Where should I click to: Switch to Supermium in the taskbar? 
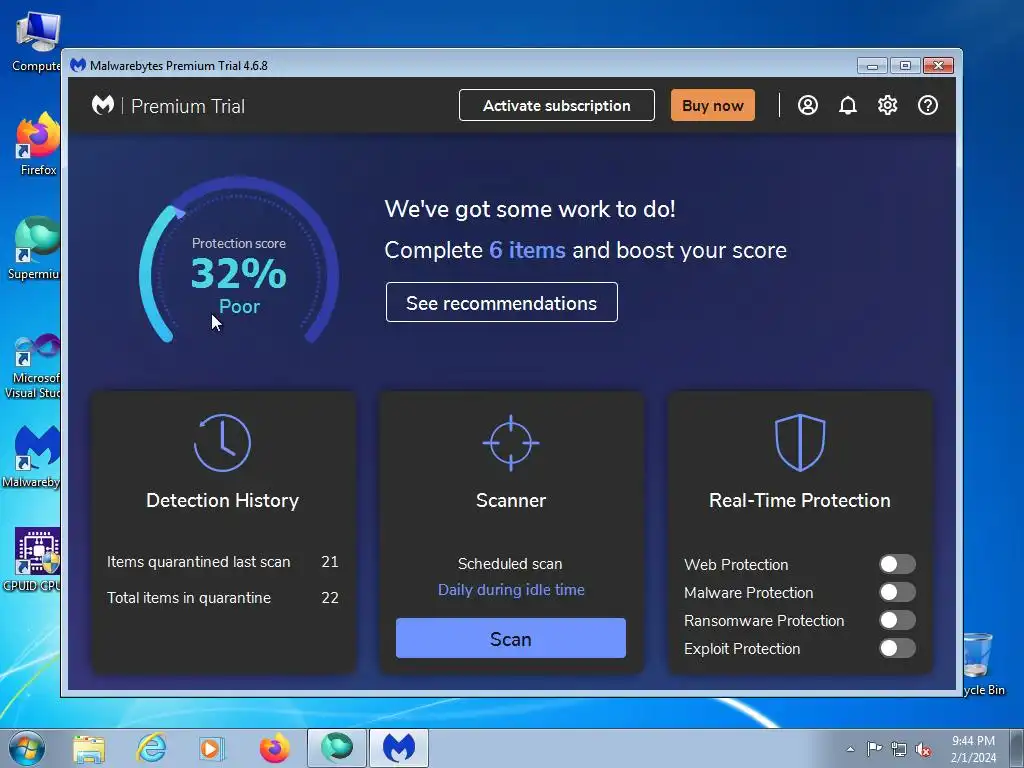tap(337, 748)
